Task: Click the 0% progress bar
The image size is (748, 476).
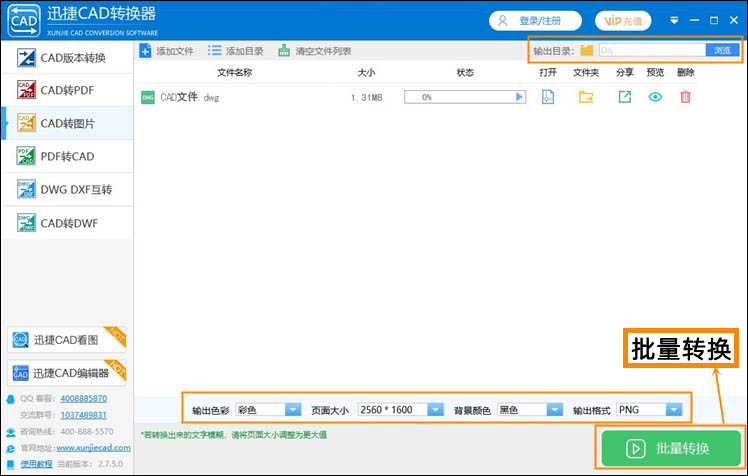Action: coord(465,97)
